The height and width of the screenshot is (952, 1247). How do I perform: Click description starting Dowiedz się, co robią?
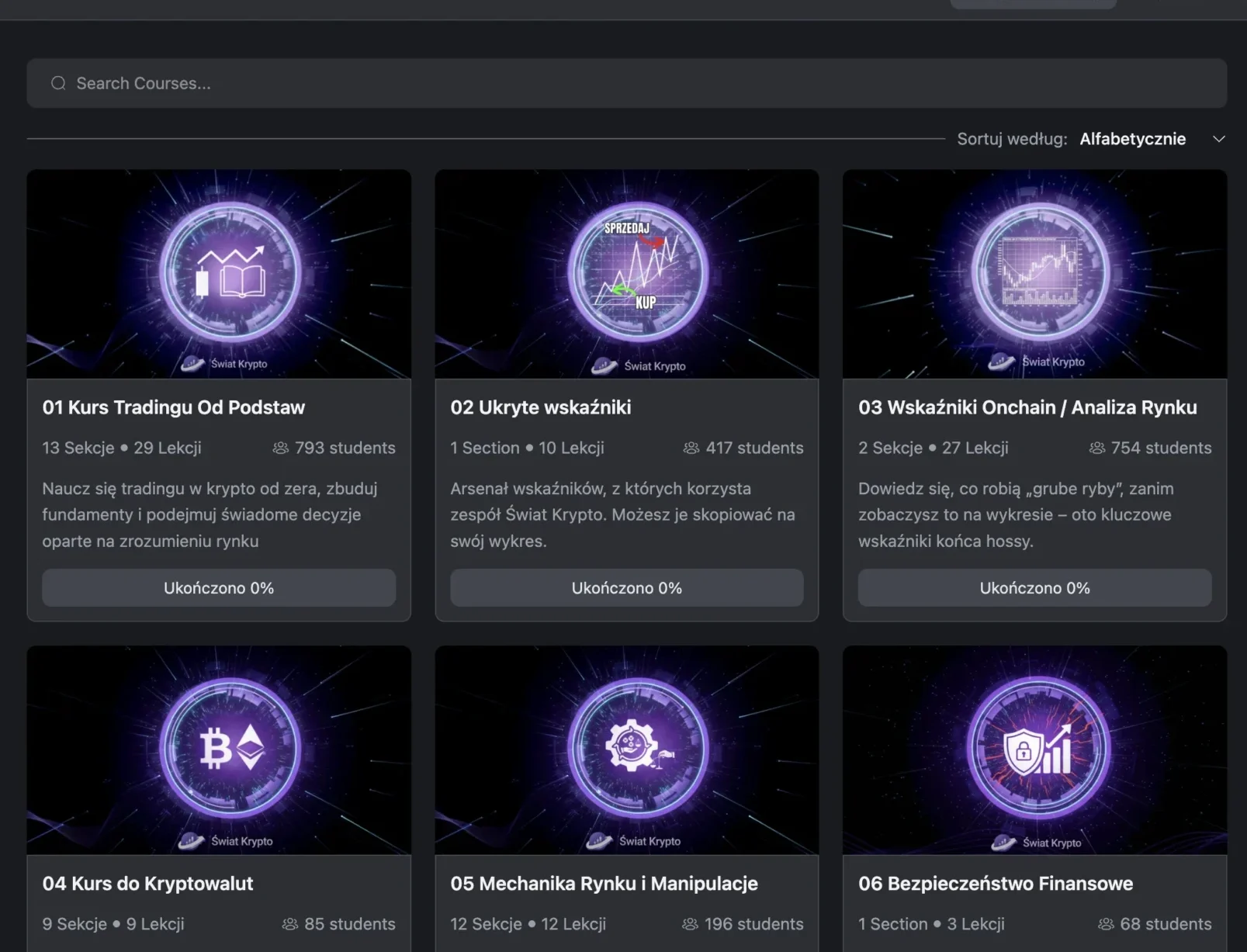coord(1016,514)
